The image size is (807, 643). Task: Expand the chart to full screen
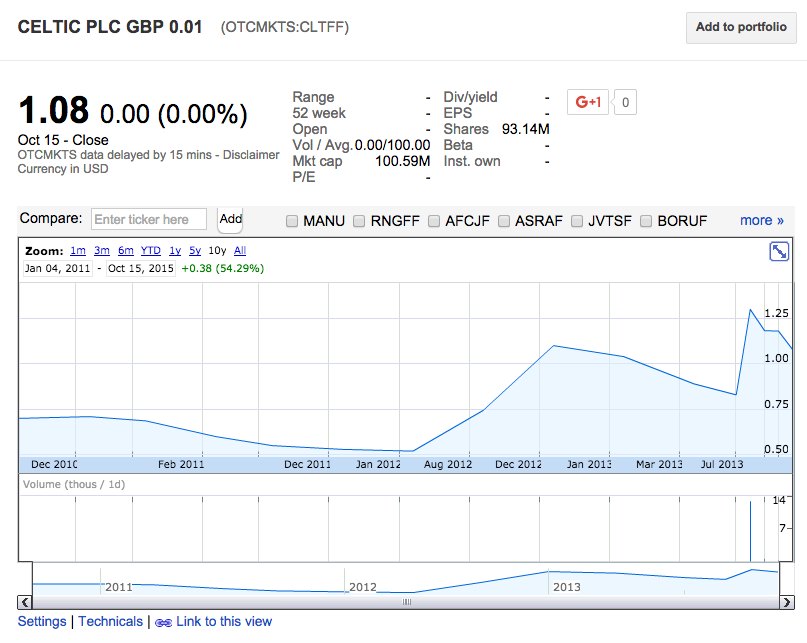tap(779, 252)
